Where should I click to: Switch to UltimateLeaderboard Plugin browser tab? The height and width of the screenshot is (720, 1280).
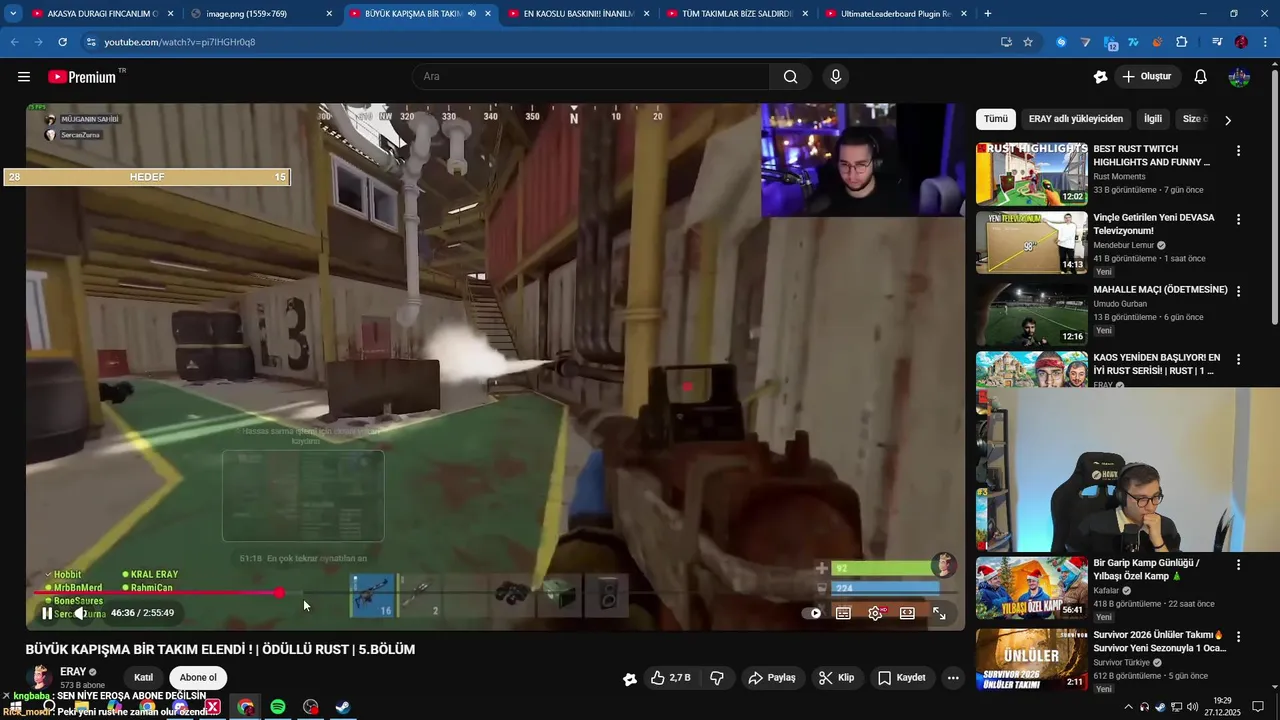pos(896,14)
